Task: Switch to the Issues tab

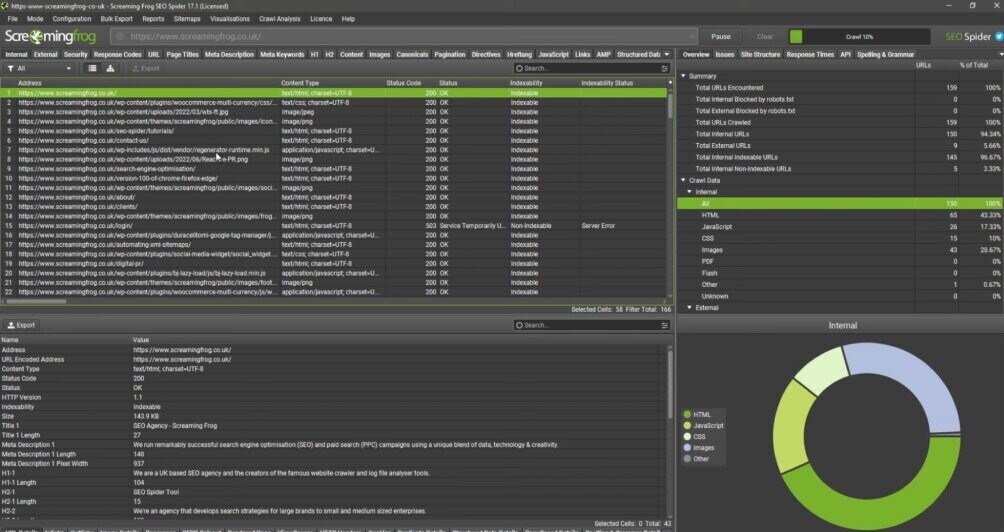Action: pos(725,54)
